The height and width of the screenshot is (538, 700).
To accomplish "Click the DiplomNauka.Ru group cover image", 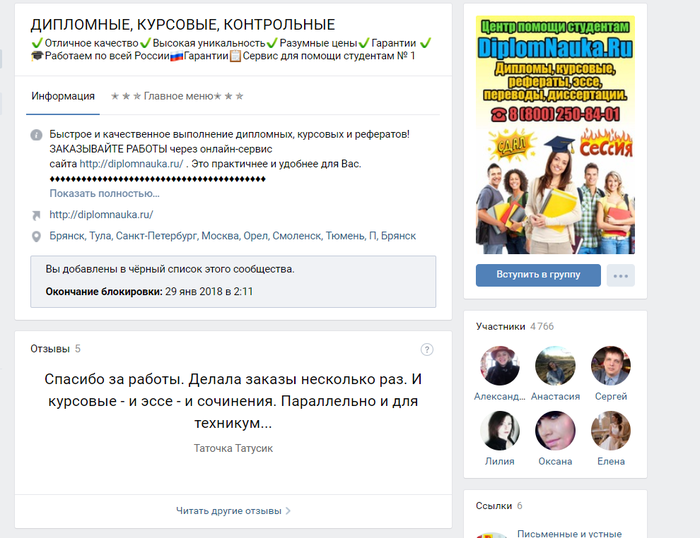I will coord(555,133).
